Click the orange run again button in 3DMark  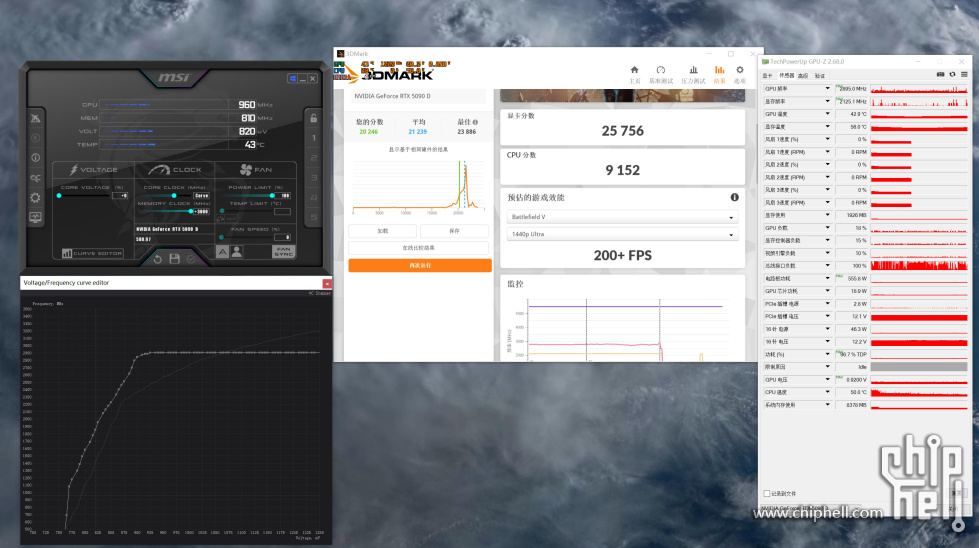(420, 265)
